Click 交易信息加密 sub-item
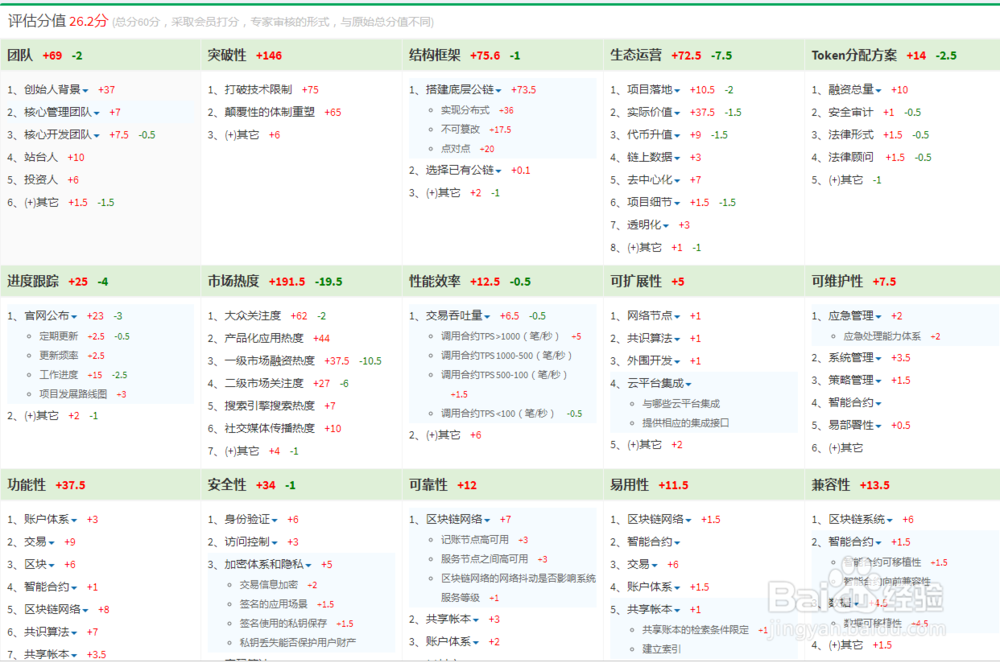Viewport: 1000px width, 663px height. click(x=268, y=585)
